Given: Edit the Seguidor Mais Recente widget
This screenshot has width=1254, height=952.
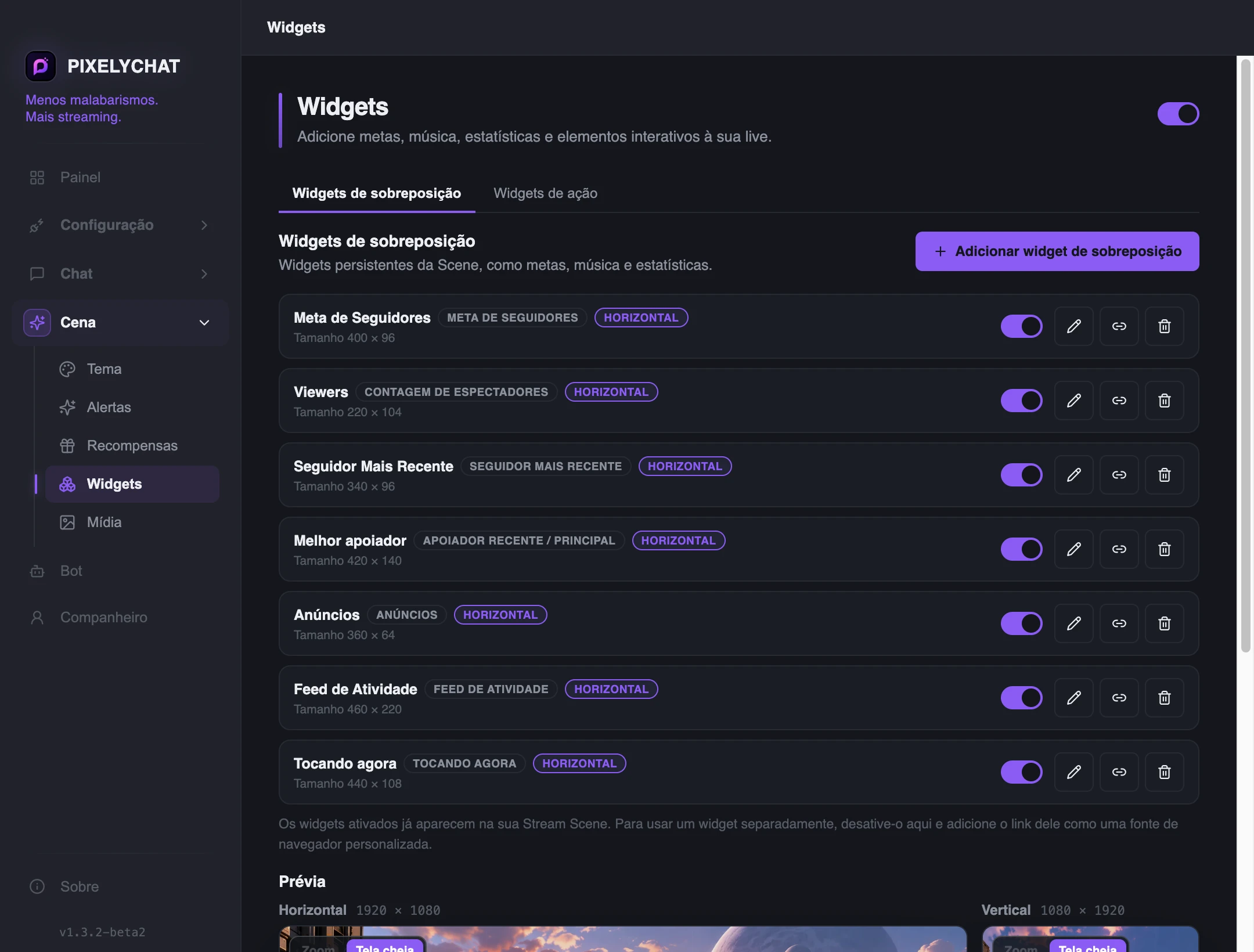Looking at the screenshot, I should click(1073, 475).
